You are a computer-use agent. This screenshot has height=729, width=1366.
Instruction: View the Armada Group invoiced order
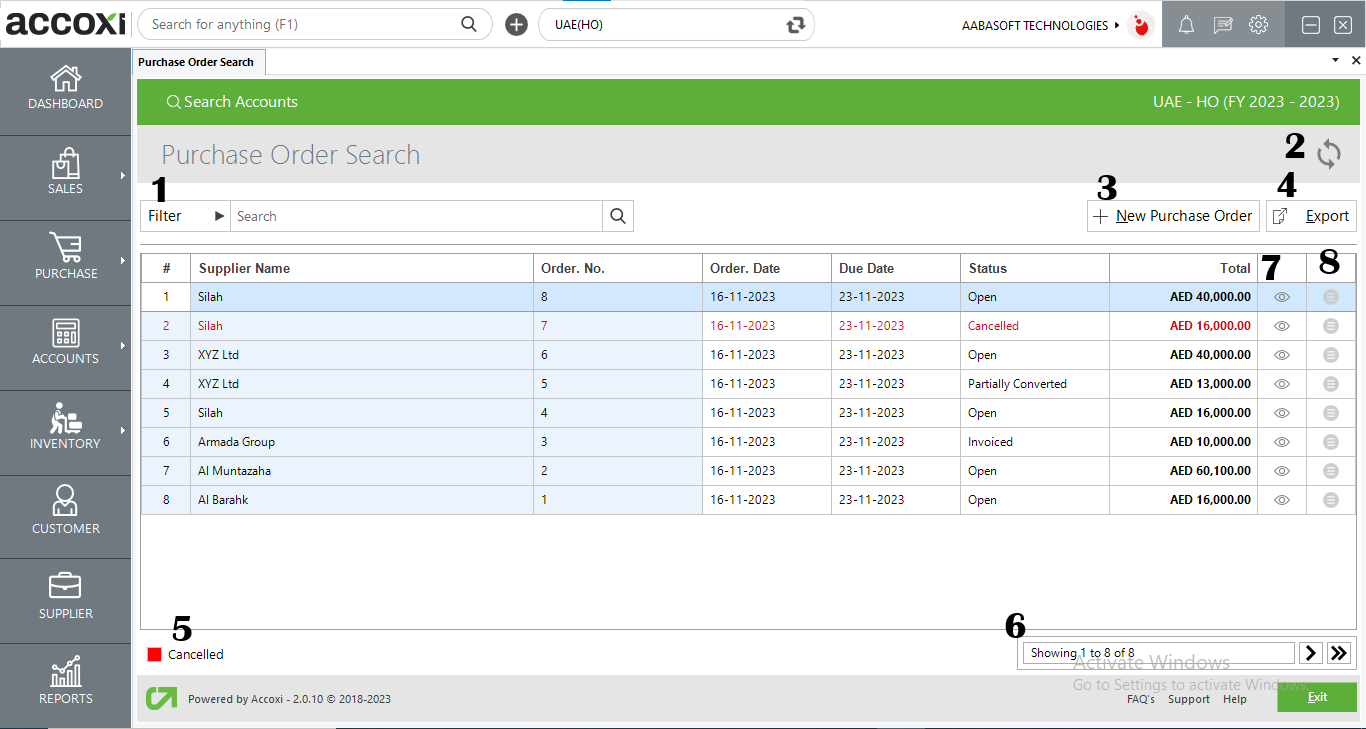click(x=1281, y=441)
